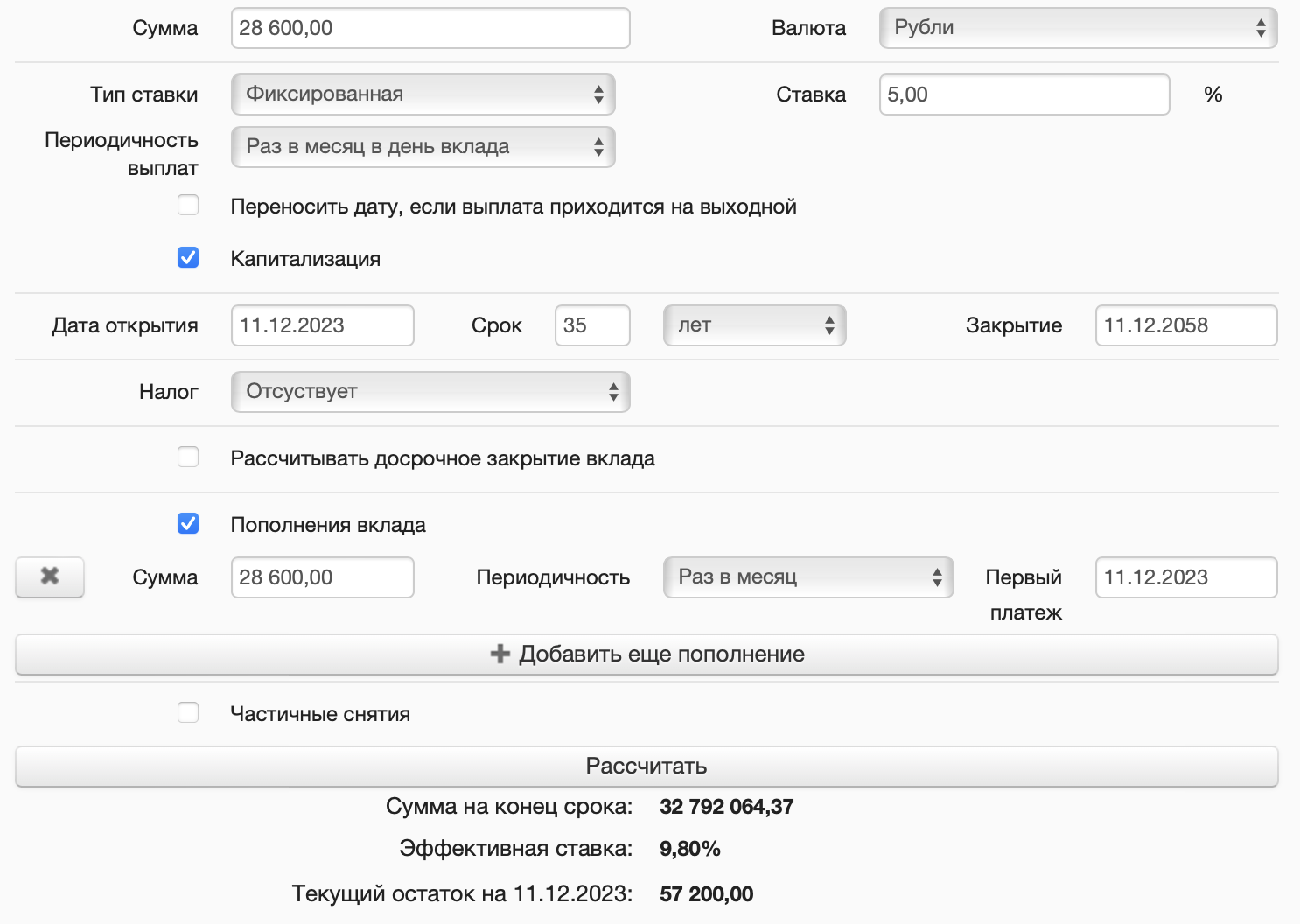Open the Тип ставки dropdown

[423, 94]
